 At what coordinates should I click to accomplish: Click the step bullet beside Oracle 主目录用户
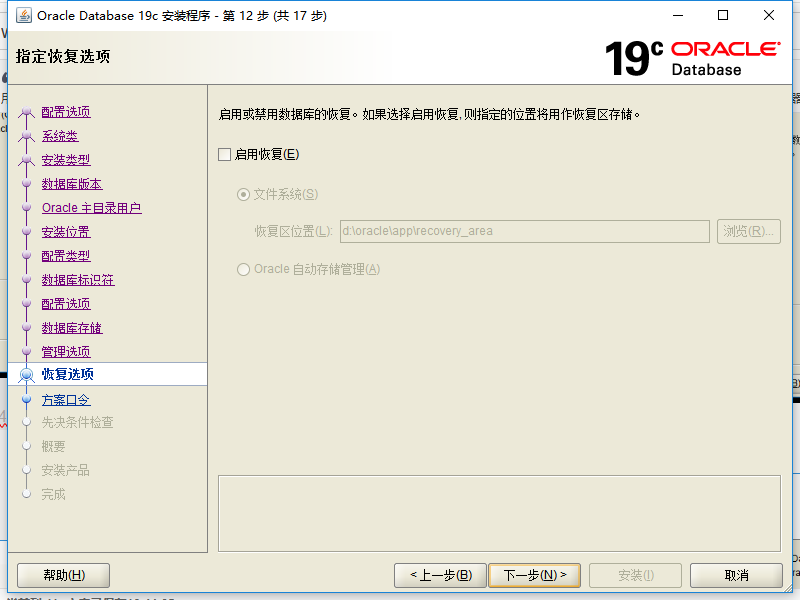coord(27,208)
